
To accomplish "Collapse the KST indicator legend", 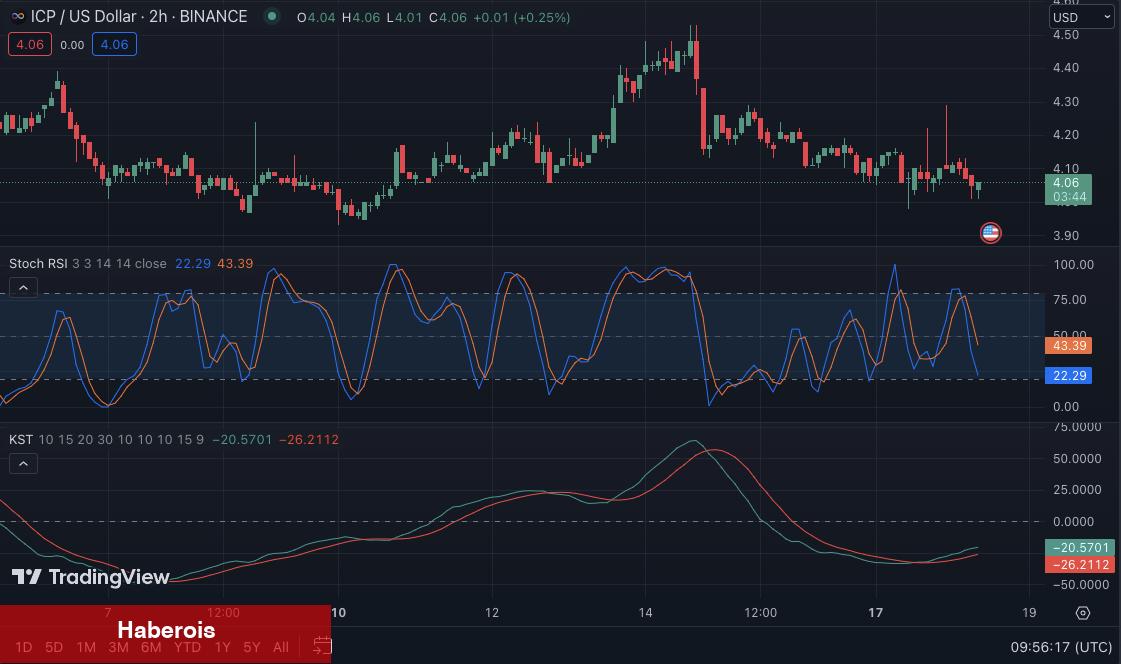I will (x=23, y=463).
